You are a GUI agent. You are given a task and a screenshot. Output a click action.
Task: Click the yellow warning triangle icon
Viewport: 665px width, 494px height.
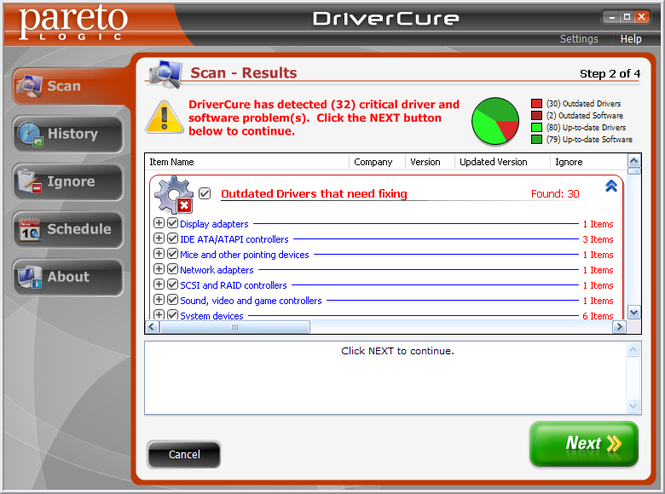click(165, 117)
